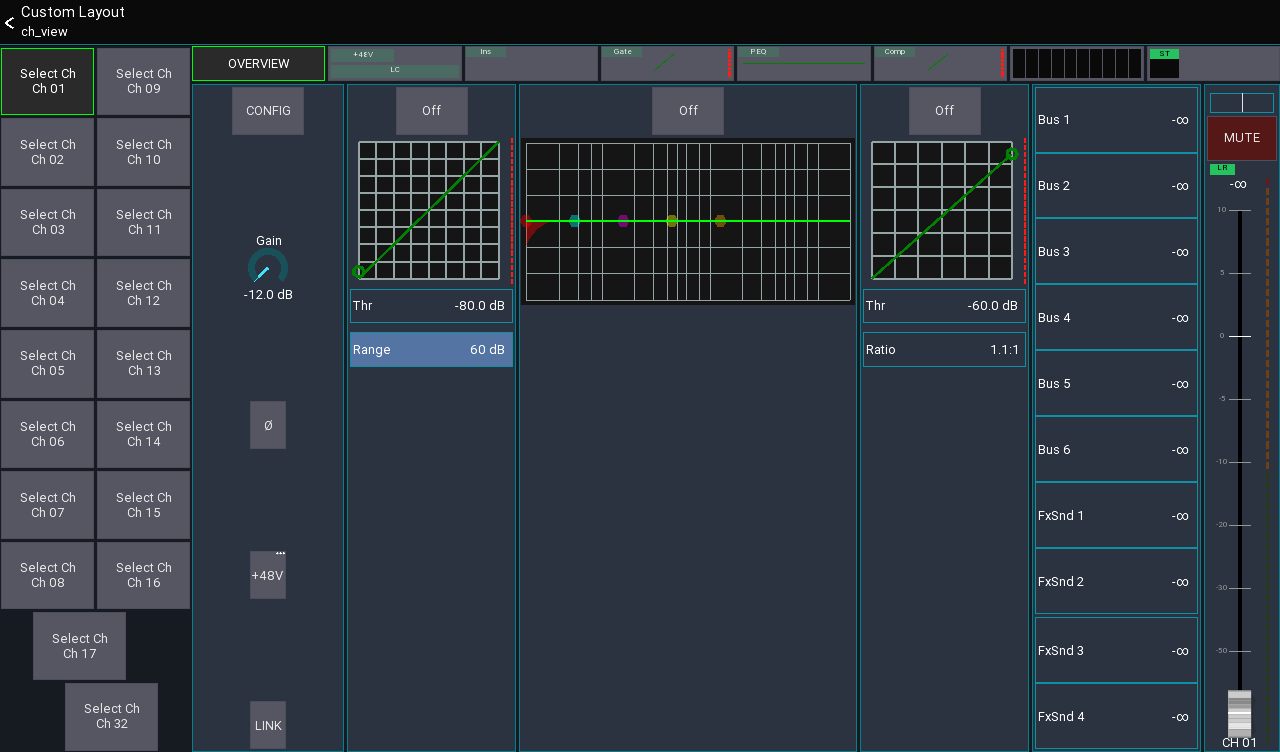Viewport: 1280px width, 752px height.
Task: Select the green EQ band handle
Action: [671, 221]
